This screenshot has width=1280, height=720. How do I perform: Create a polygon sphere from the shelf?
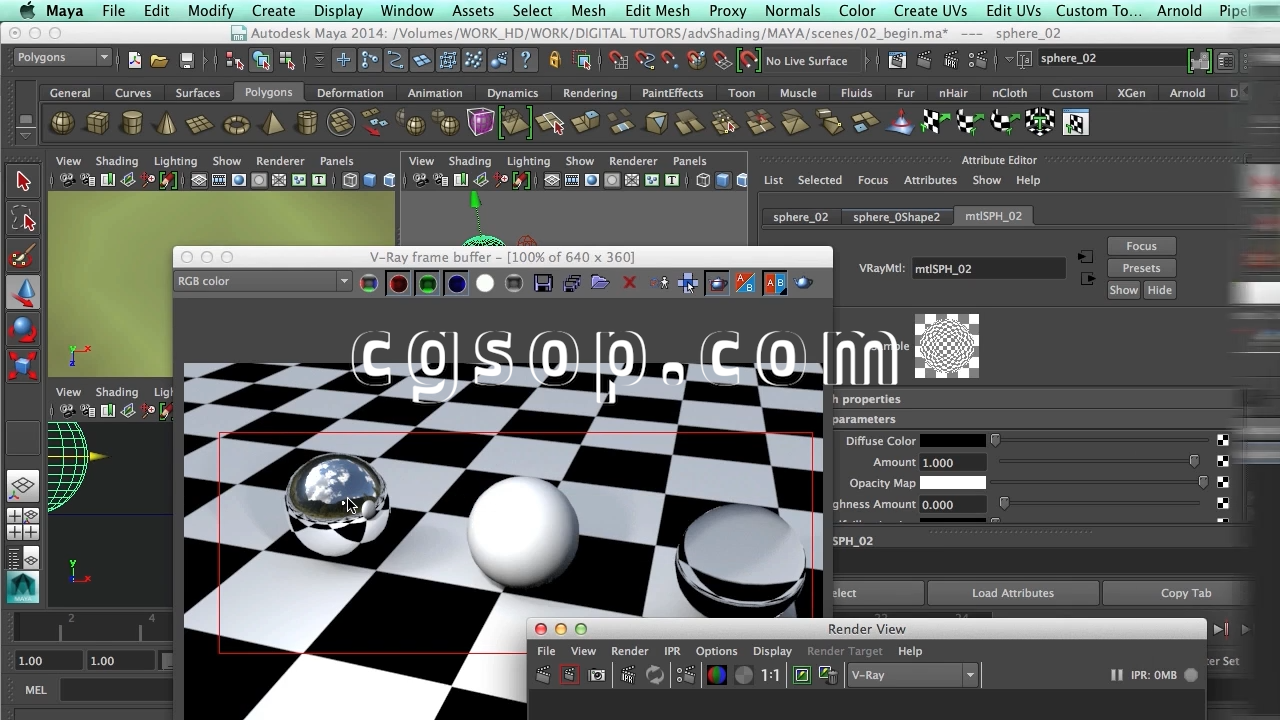coord(62,123)
